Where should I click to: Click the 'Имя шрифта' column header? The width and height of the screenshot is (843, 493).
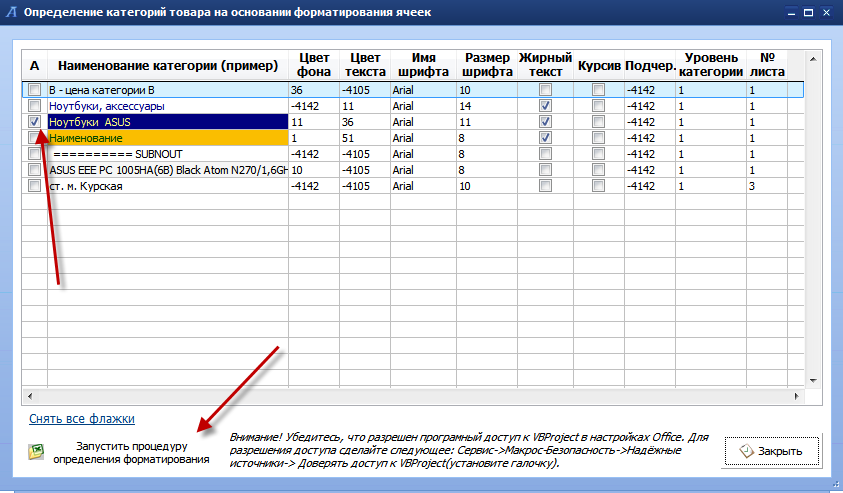pos(423,65)
